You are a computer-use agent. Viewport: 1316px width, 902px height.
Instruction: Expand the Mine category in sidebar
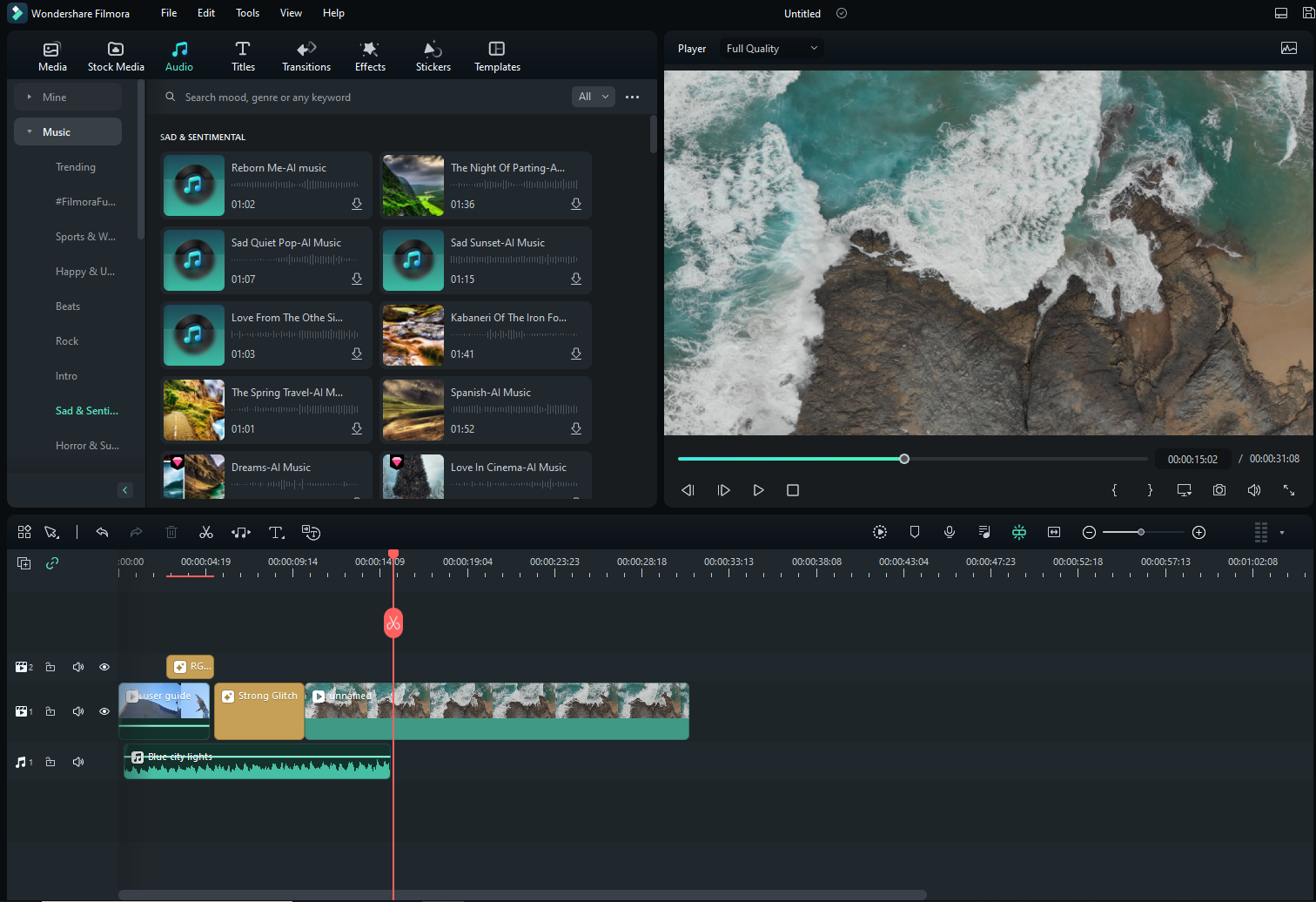click(54, 98)
